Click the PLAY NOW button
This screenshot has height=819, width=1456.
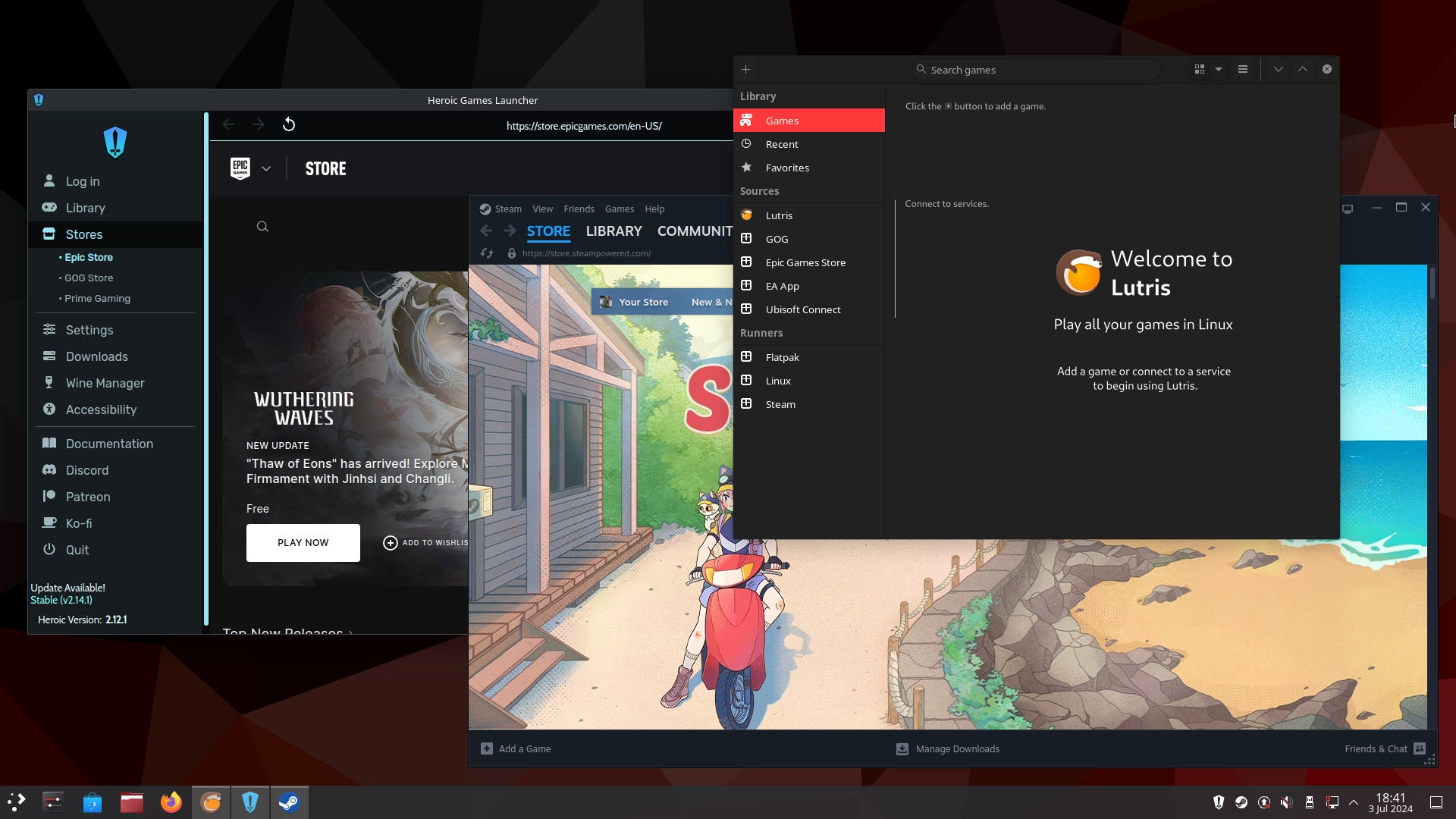click(303, 542)
